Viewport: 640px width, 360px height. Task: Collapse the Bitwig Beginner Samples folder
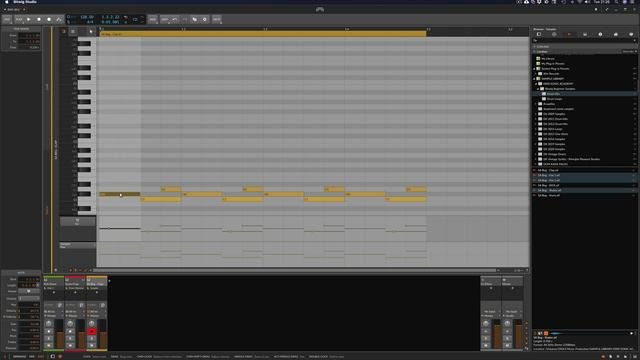(538, 89)
